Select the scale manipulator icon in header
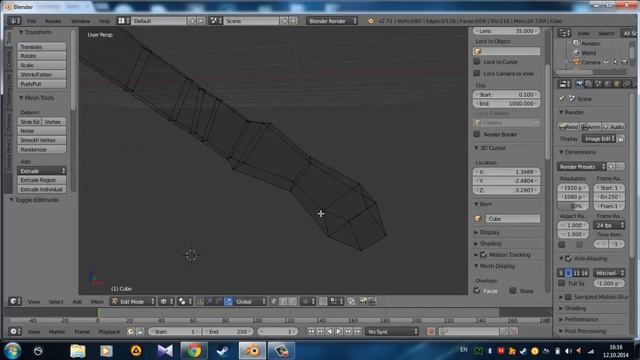 click(x=229, y=301)
